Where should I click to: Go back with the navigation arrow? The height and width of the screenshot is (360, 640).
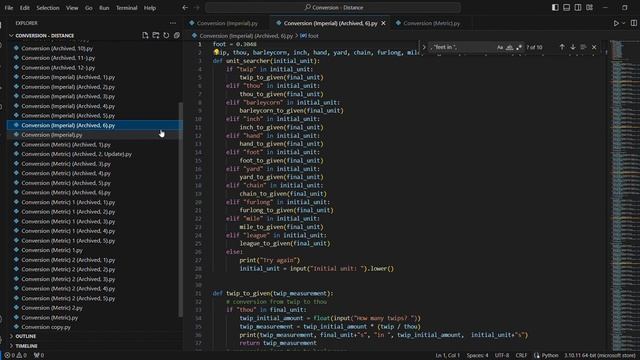tap(185, 7)
